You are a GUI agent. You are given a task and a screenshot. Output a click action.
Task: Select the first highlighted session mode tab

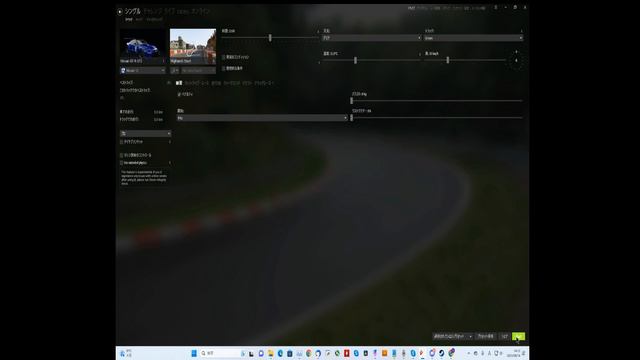(179, 83)
